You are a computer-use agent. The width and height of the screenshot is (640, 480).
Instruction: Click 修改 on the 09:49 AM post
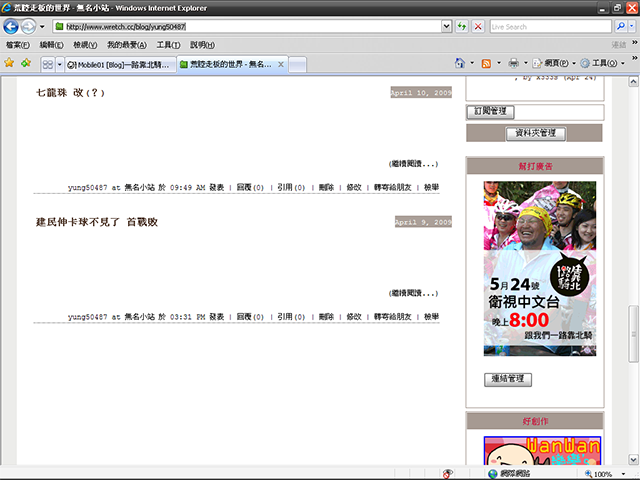(354, 187)
